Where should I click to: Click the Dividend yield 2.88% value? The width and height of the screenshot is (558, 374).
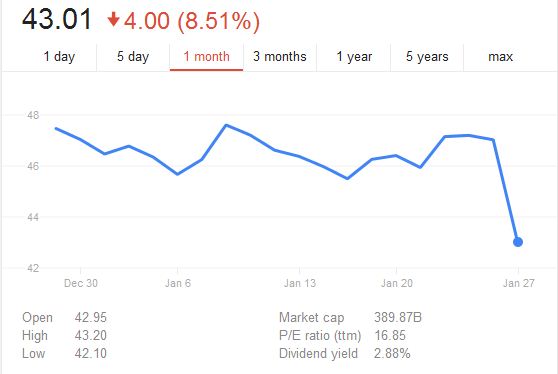click(x=392, y=353)
